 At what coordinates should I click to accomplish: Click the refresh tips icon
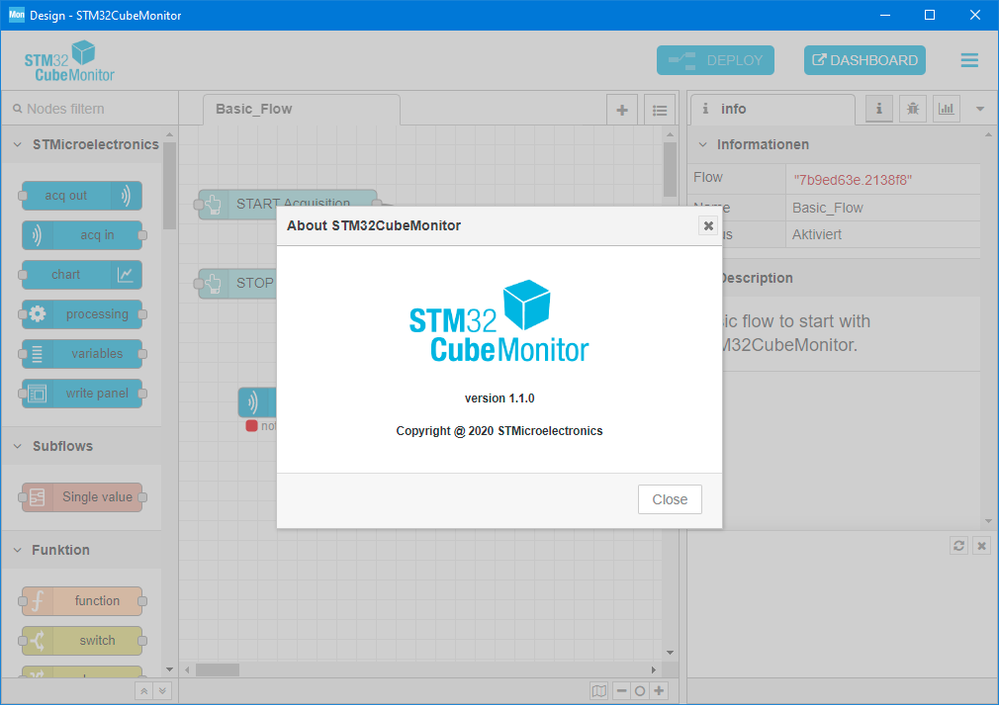pyautogui.click(x=958, y=546)
